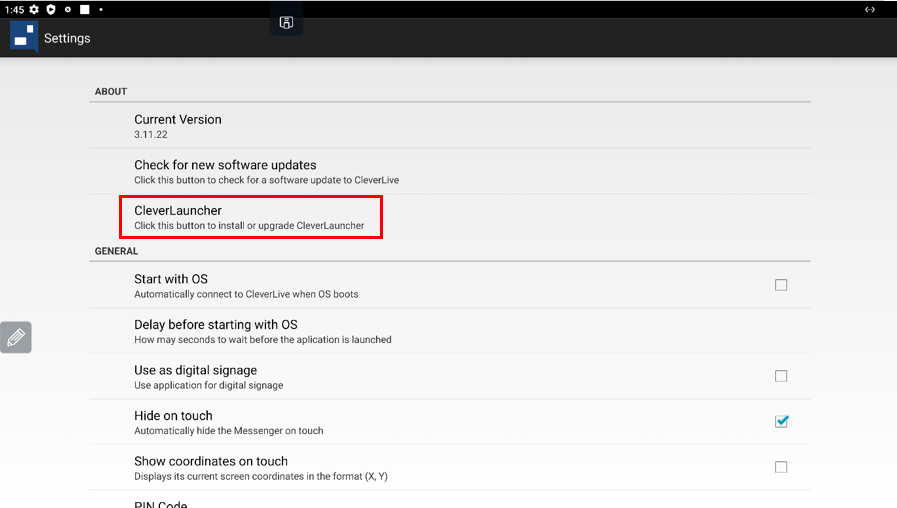Click Show coordinates on touch label
Screen dimensions: 897x508
(211, 461)
